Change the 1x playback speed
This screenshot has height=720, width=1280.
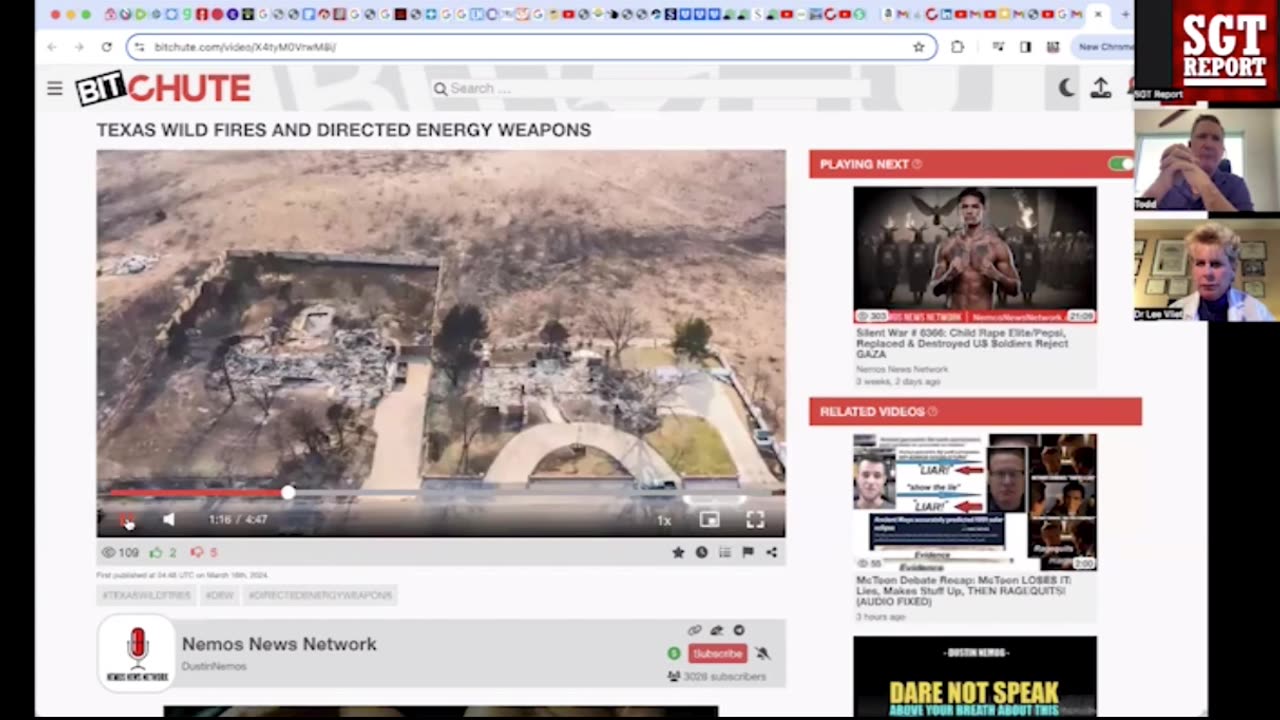point(664,520)
